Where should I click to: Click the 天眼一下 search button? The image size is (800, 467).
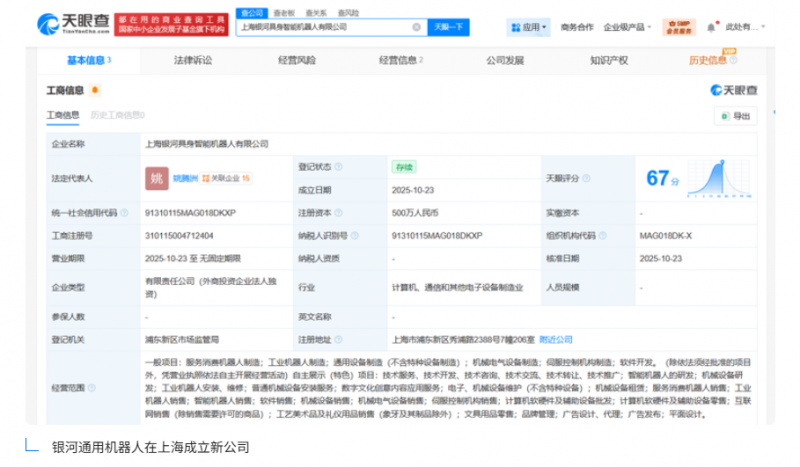448,27
